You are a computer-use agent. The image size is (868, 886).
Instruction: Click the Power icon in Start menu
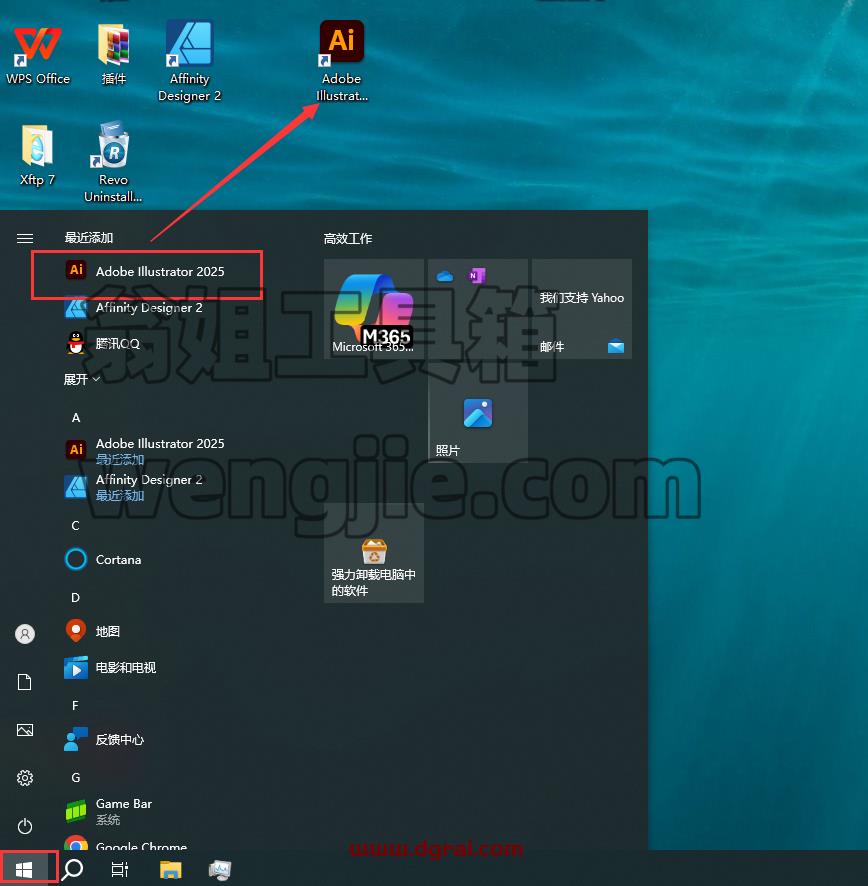[x=25, y=827]
